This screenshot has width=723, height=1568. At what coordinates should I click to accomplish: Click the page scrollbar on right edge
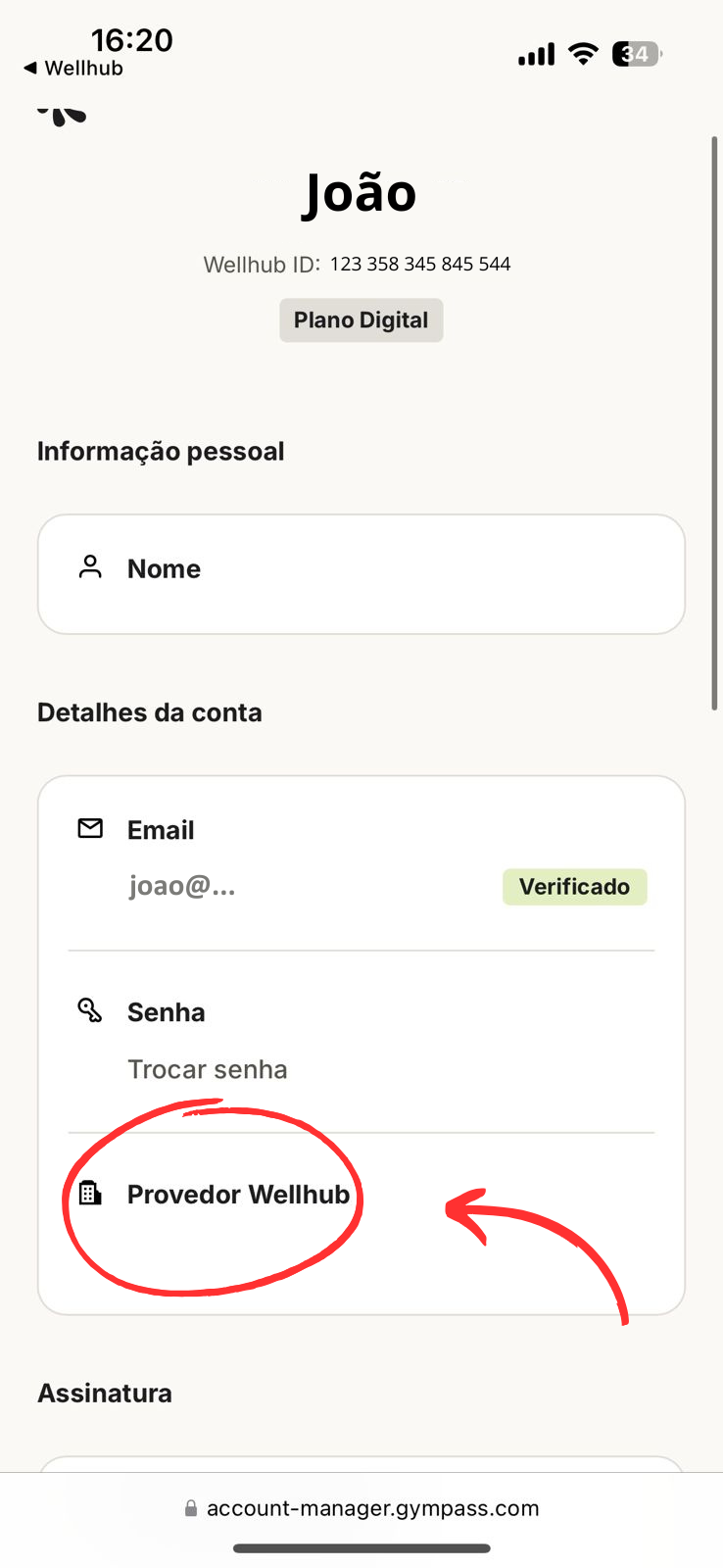714,421
